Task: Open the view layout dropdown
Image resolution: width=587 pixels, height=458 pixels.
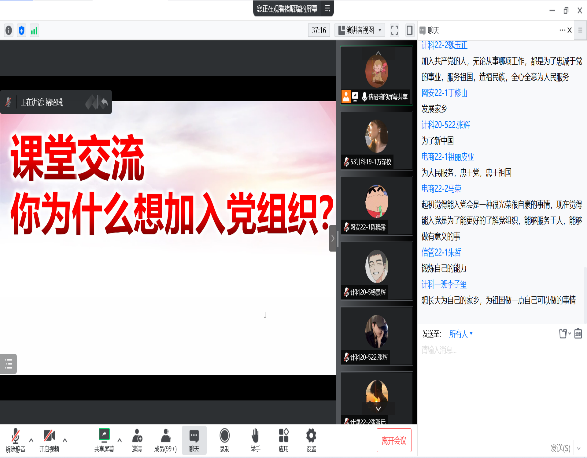Action: coord(360,30)
